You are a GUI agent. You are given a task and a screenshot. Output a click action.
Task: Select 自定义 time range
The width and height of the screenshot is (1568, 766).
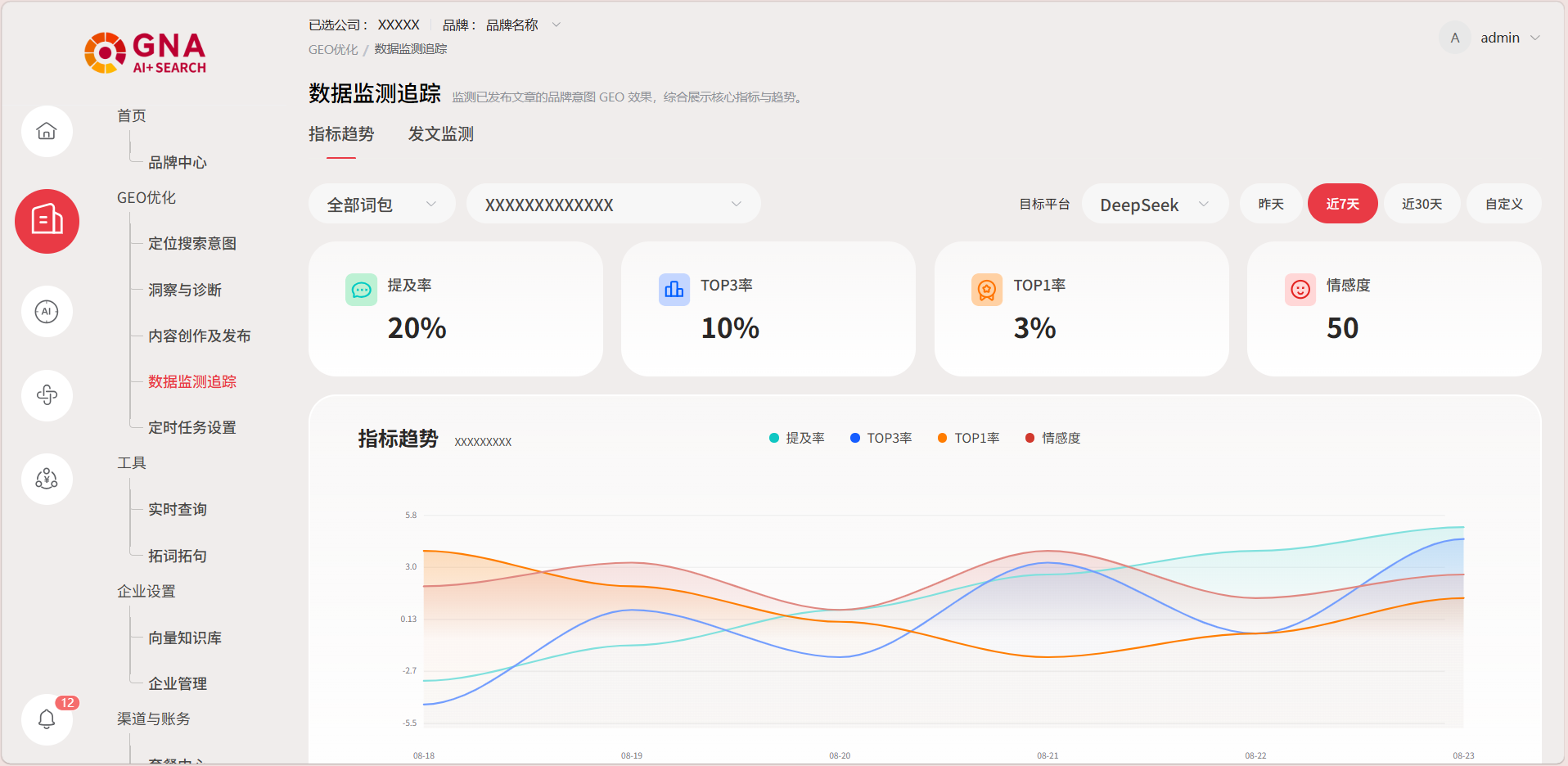[x=1504, y=204]
